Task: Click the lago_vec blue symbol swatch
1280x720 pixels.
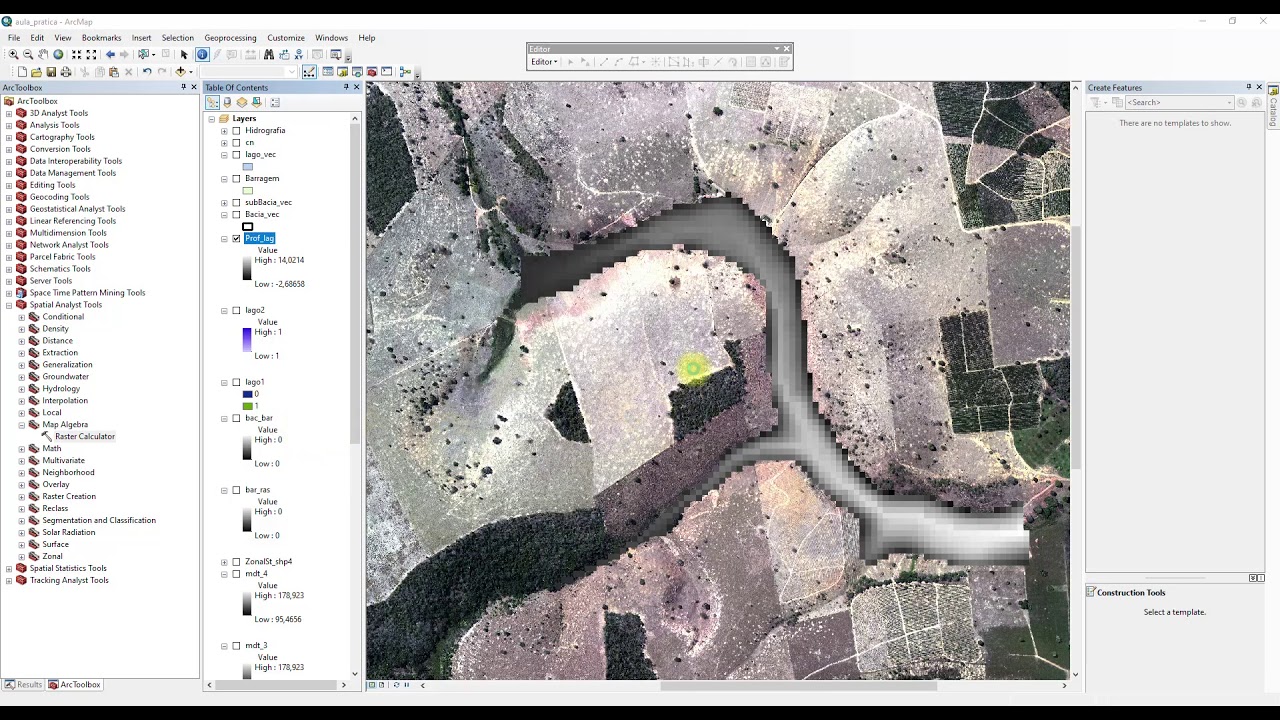Action: point(247,167)
